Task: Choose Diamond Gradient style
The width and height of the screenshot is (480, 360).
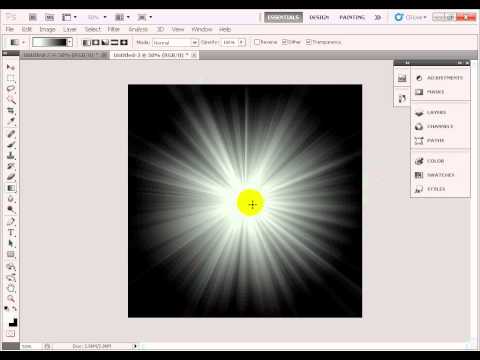Action: [x=124, y=42]
